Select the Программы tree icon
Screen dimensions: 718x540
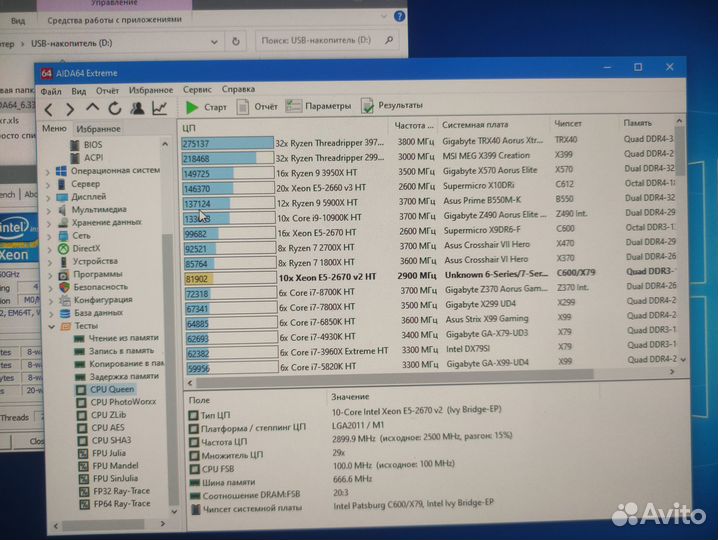[x=64, y=275]
